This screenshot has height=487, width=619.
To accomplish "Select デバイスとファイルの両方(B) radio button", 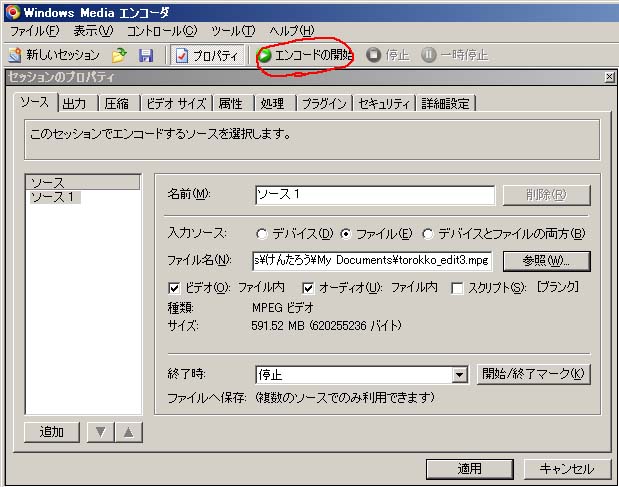I will 428,234.
